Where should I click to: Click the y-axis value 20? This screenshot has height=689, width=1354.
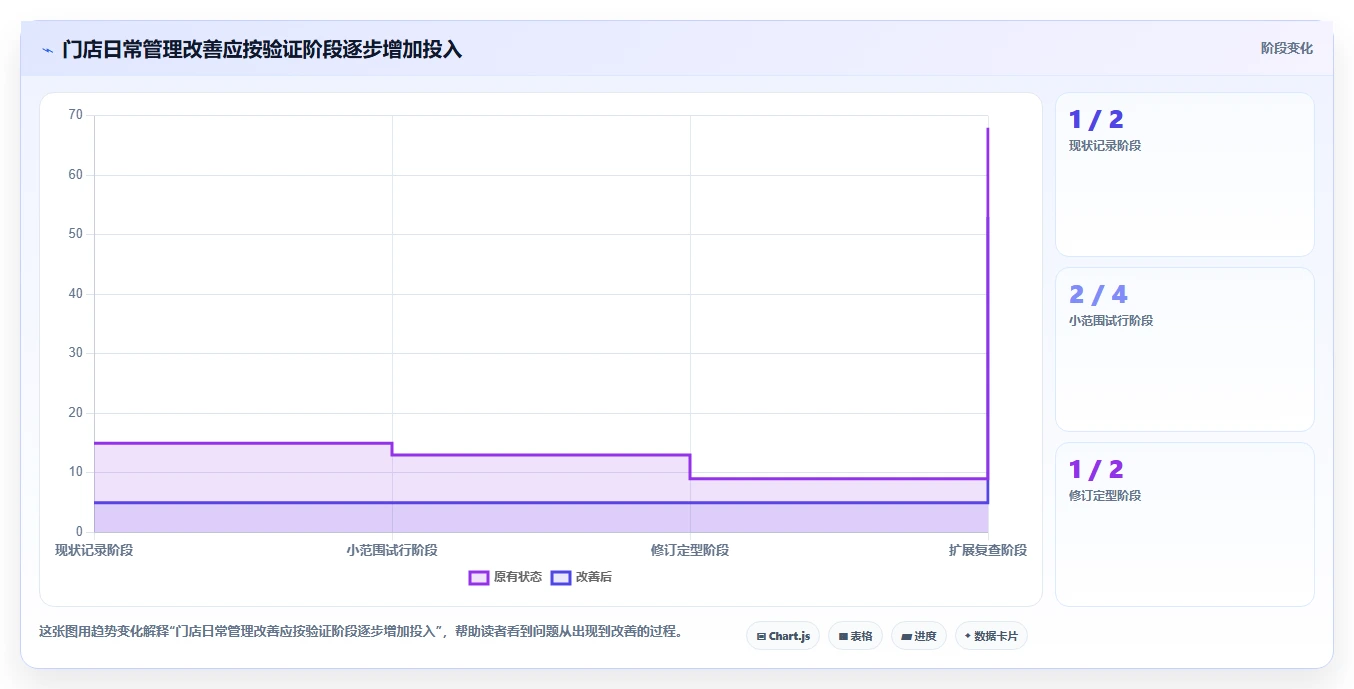(76, 413)
